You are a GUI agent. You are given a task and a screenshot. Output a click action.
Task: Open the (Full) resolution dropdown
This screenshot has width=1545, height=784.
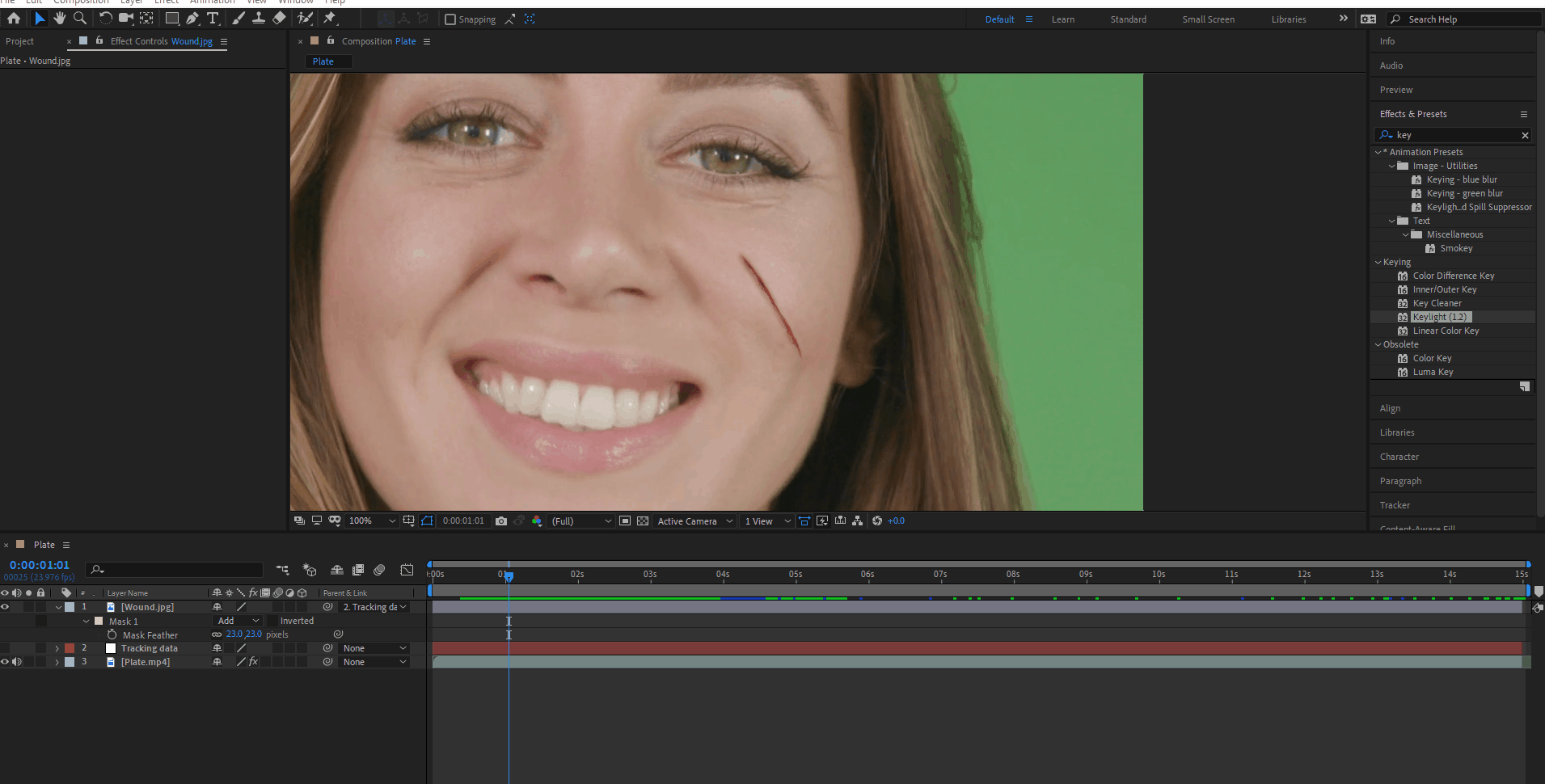(x=580, y=521)
